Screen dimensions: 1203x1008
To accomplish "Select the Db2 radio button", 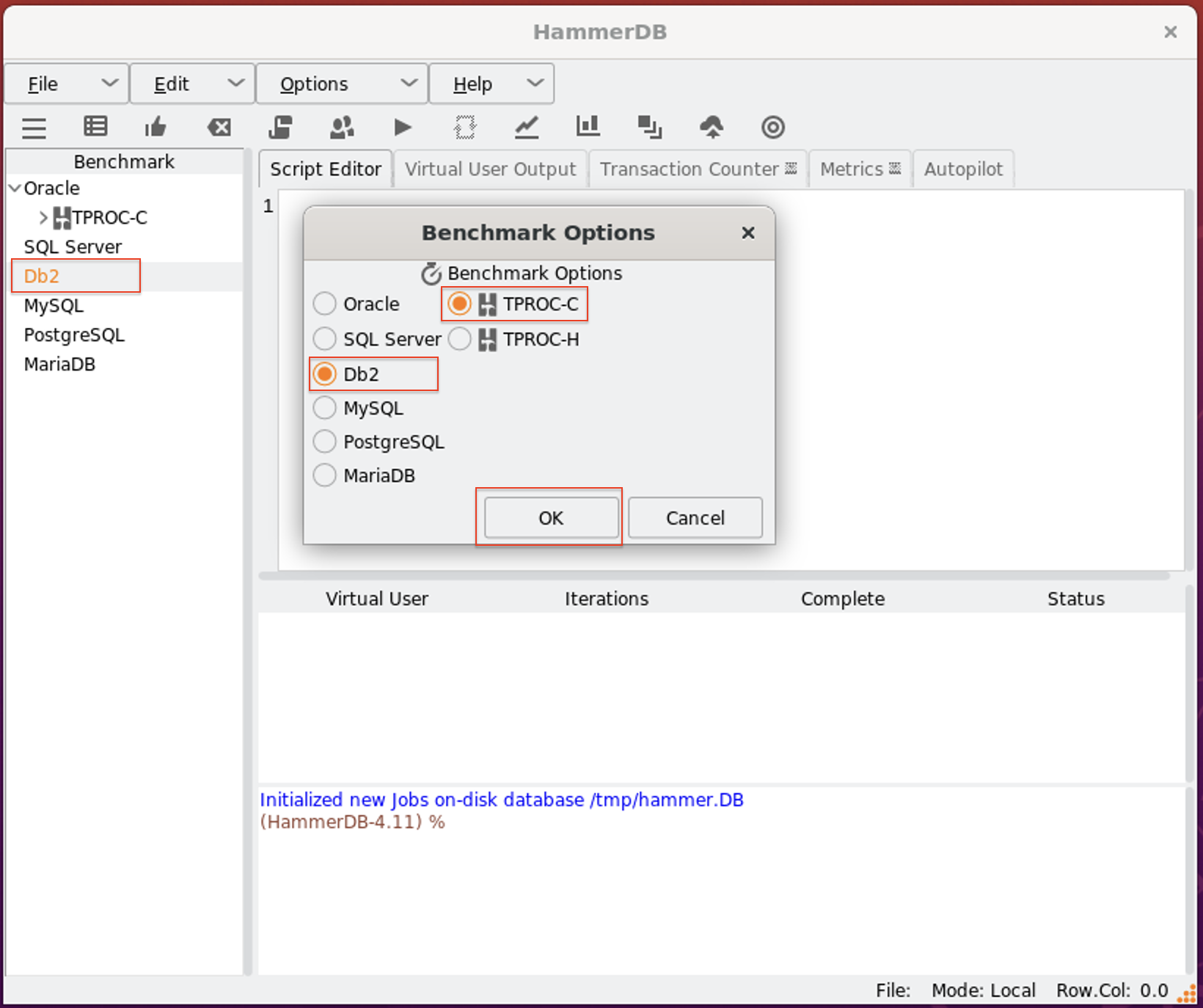I will 324,374.
